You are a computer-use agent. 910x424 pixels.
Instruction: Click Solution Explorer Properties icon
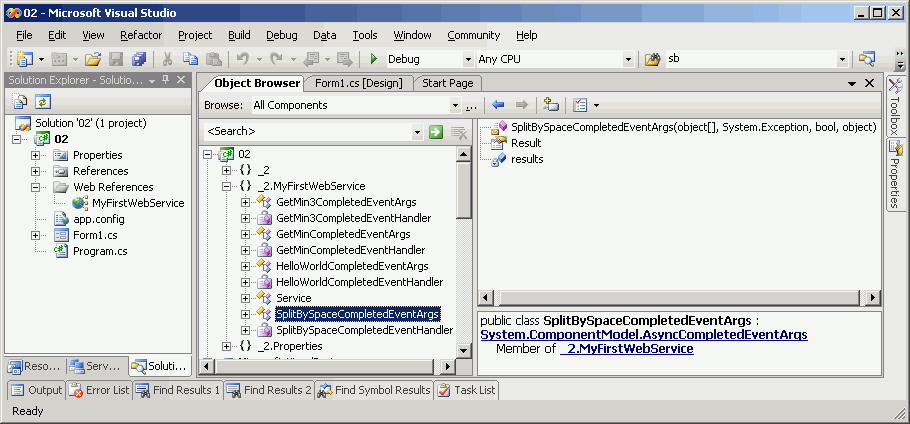(20, 102)
